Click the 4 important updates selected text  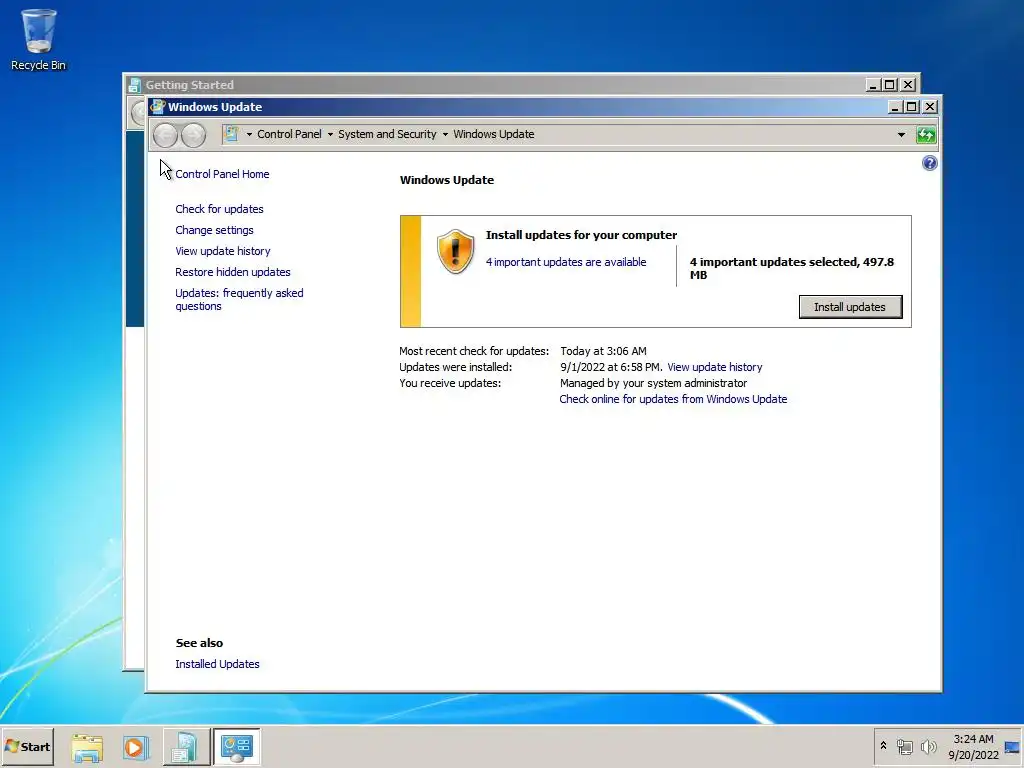point(792,268)
